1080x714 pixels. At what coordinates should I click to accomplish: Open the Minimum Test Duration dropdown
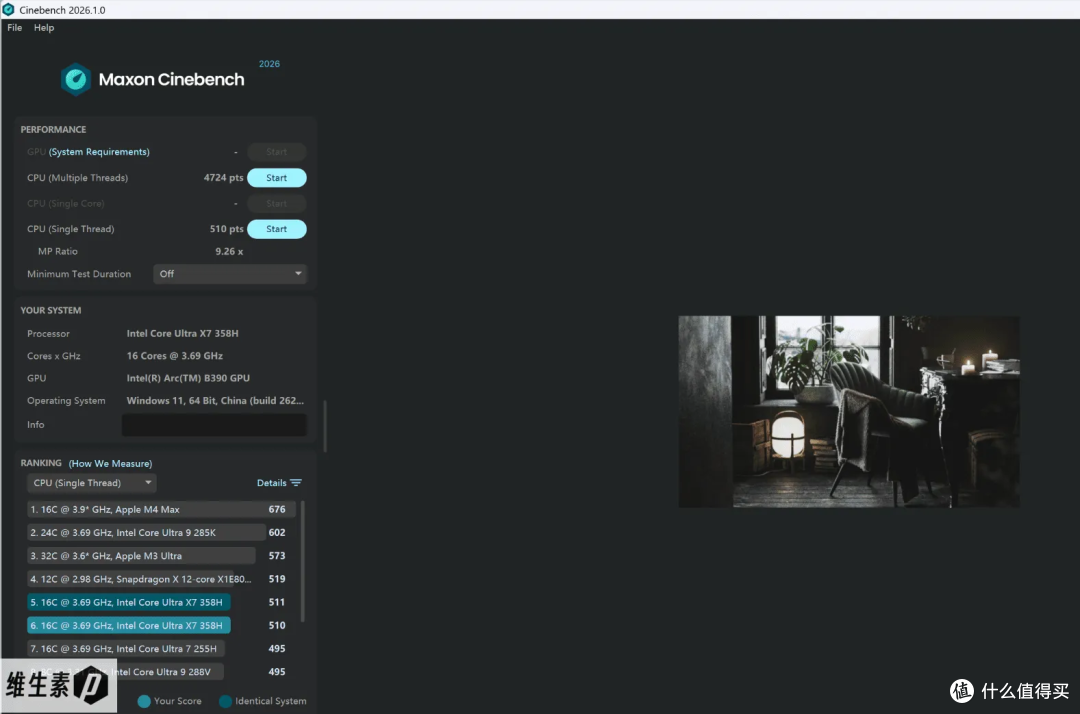(x=230, y=273)
